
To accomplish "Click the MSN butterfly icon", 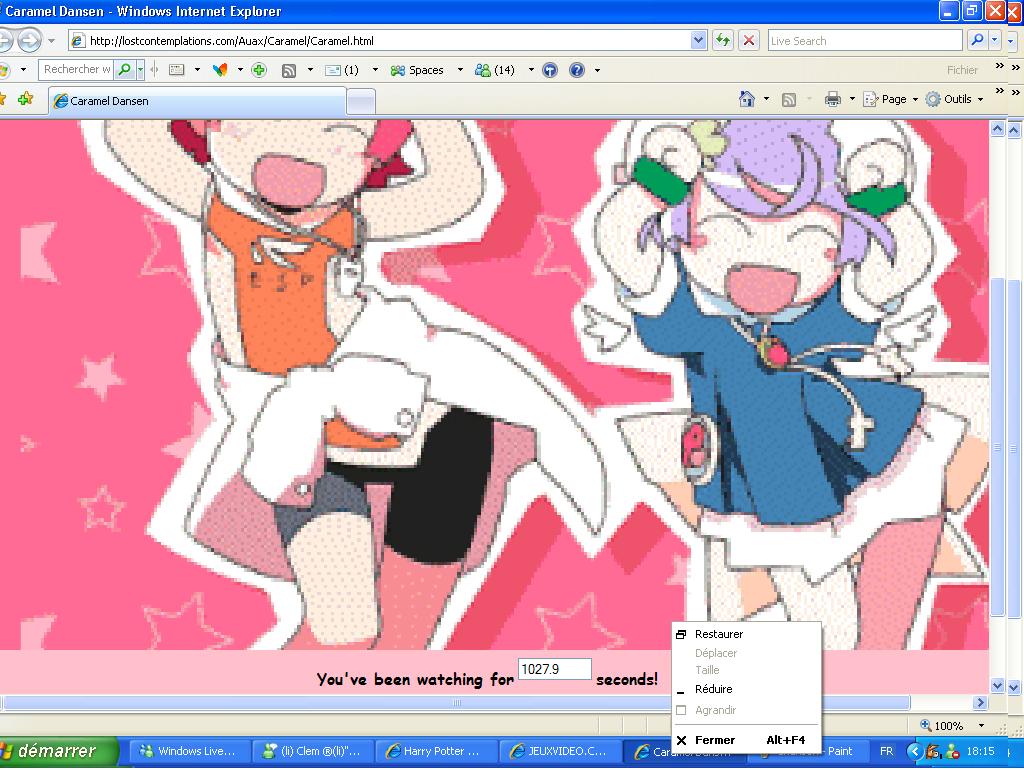I will click(220, 70).
